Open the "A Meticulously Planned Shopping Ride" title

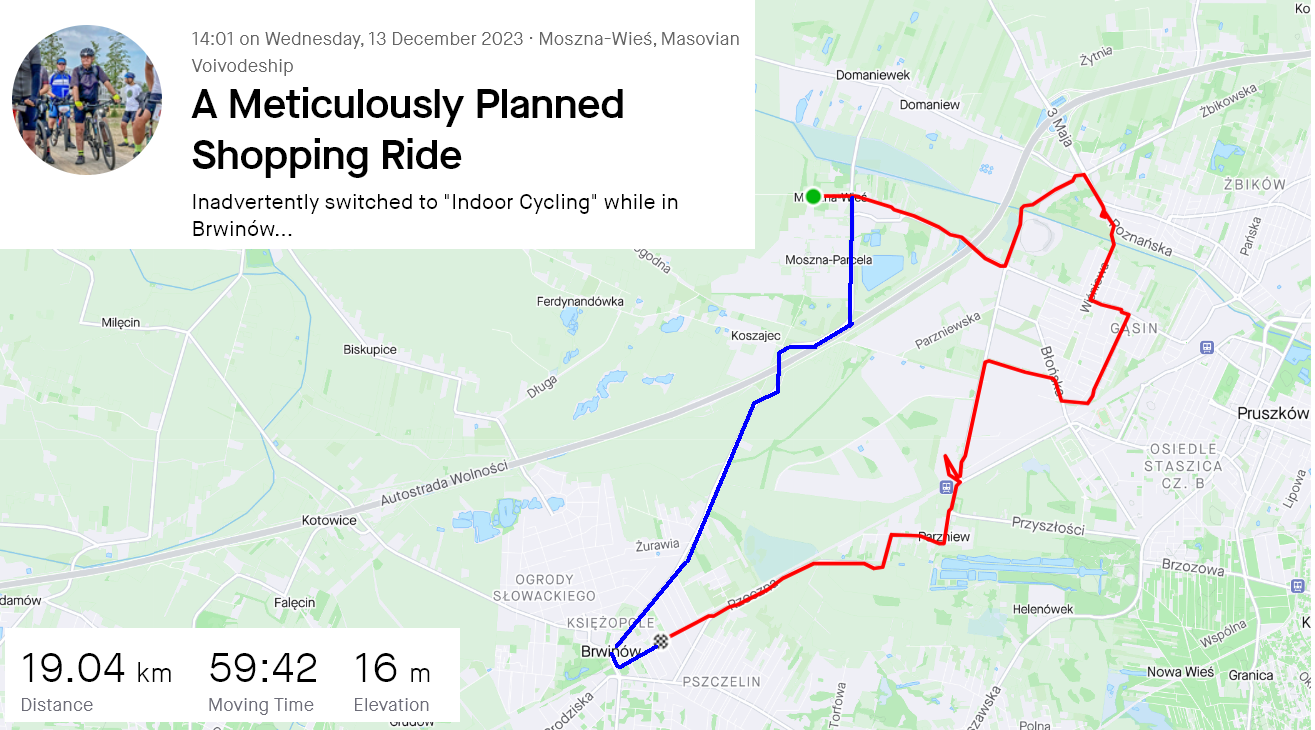pyautogui.click(x=408, y=130)
